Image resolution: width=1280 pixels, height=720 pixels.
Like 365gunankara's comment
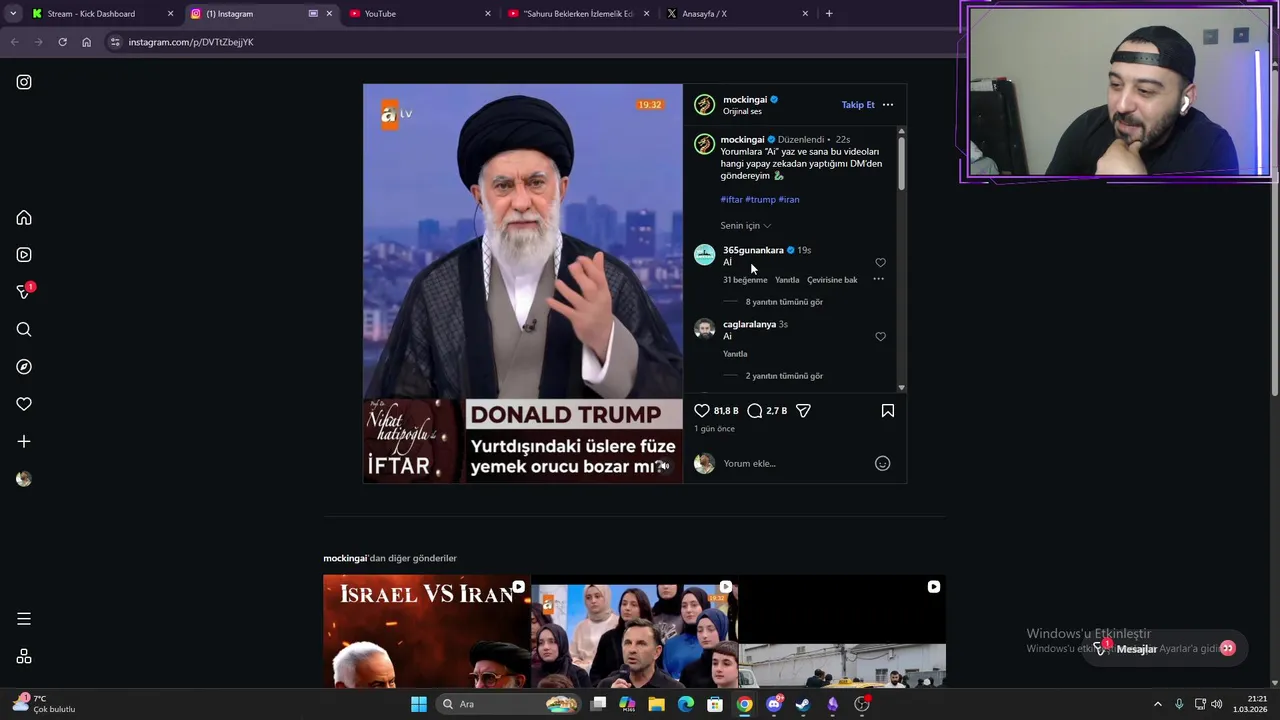(x=880, y=263)
